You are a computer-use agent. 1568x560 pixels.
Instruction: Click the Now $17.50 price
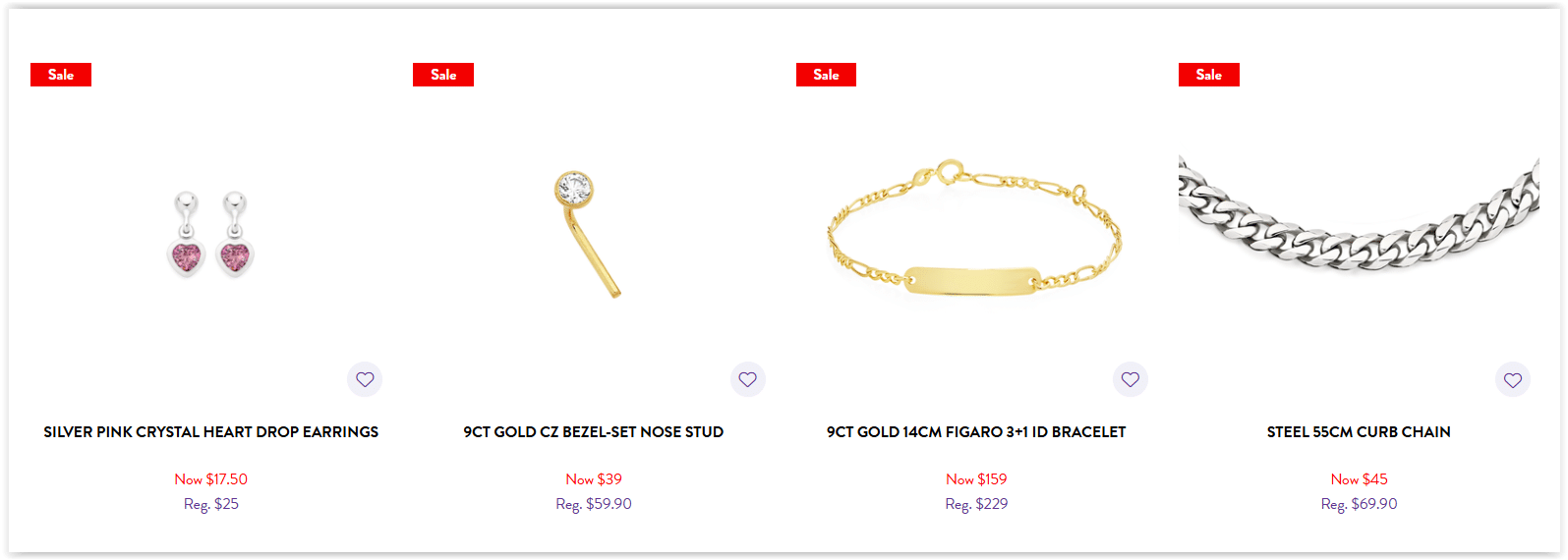click(x=210, y=479)
